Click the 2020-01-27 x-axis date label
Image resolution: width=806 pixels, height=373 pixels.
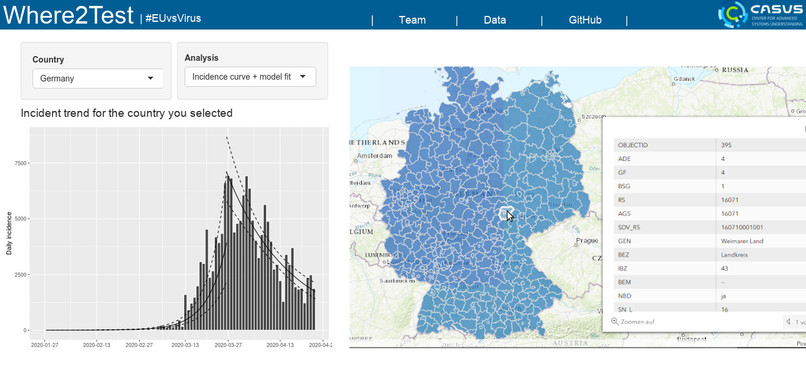45,345
